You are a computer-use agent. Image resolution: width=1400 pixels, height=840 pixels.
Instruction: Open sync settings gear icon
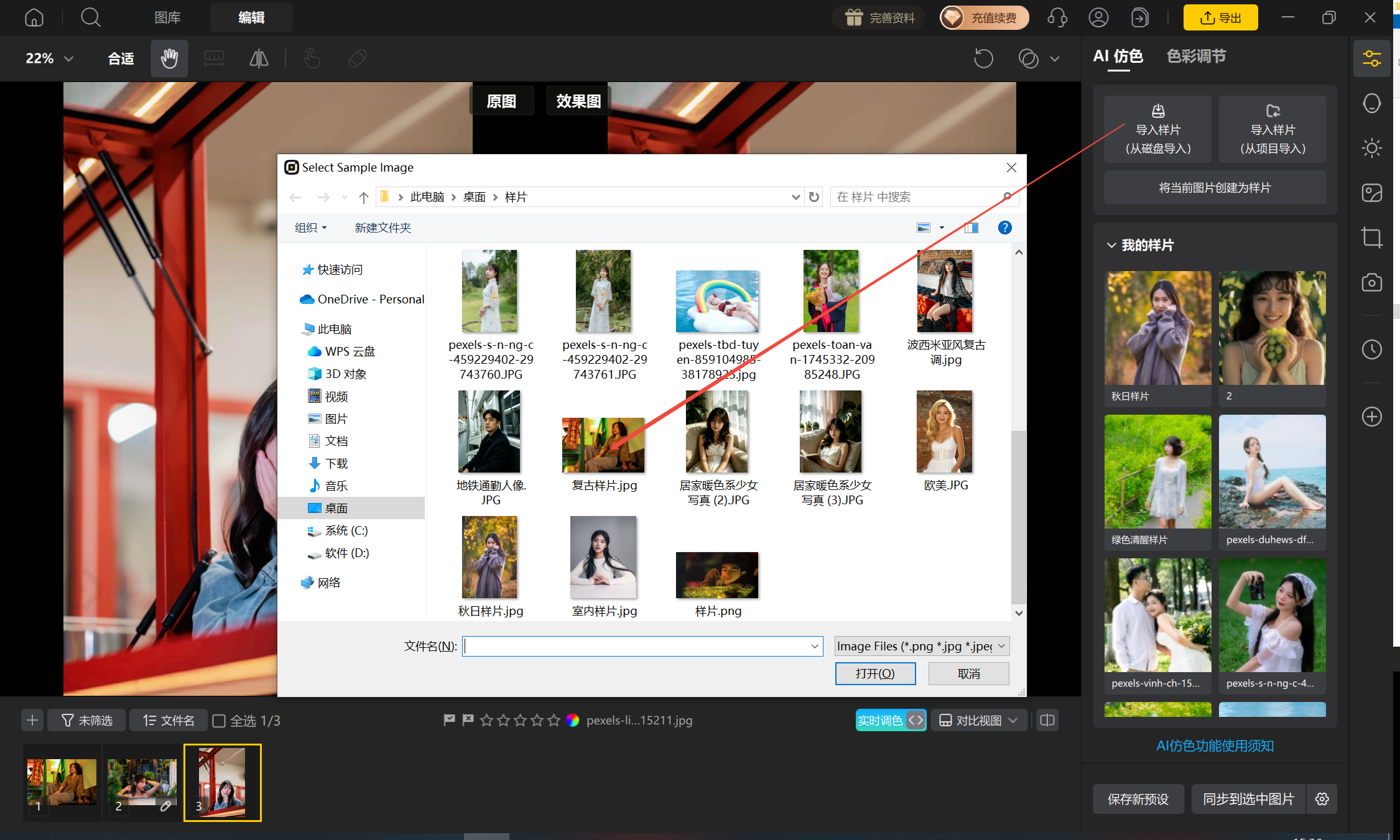pos(1322,799)
